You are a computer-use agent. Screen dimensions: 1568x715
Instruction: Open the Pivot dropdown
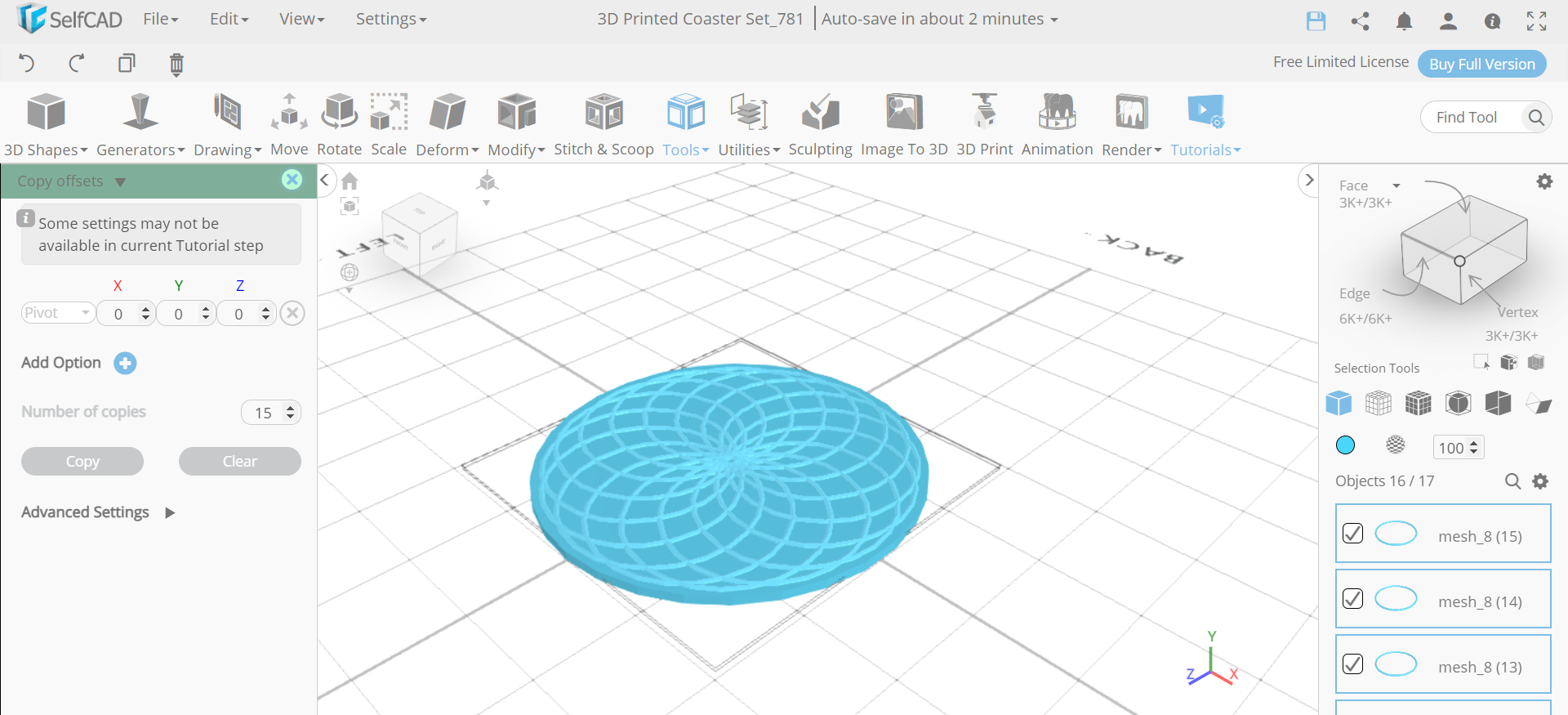[x=58, y=313]
